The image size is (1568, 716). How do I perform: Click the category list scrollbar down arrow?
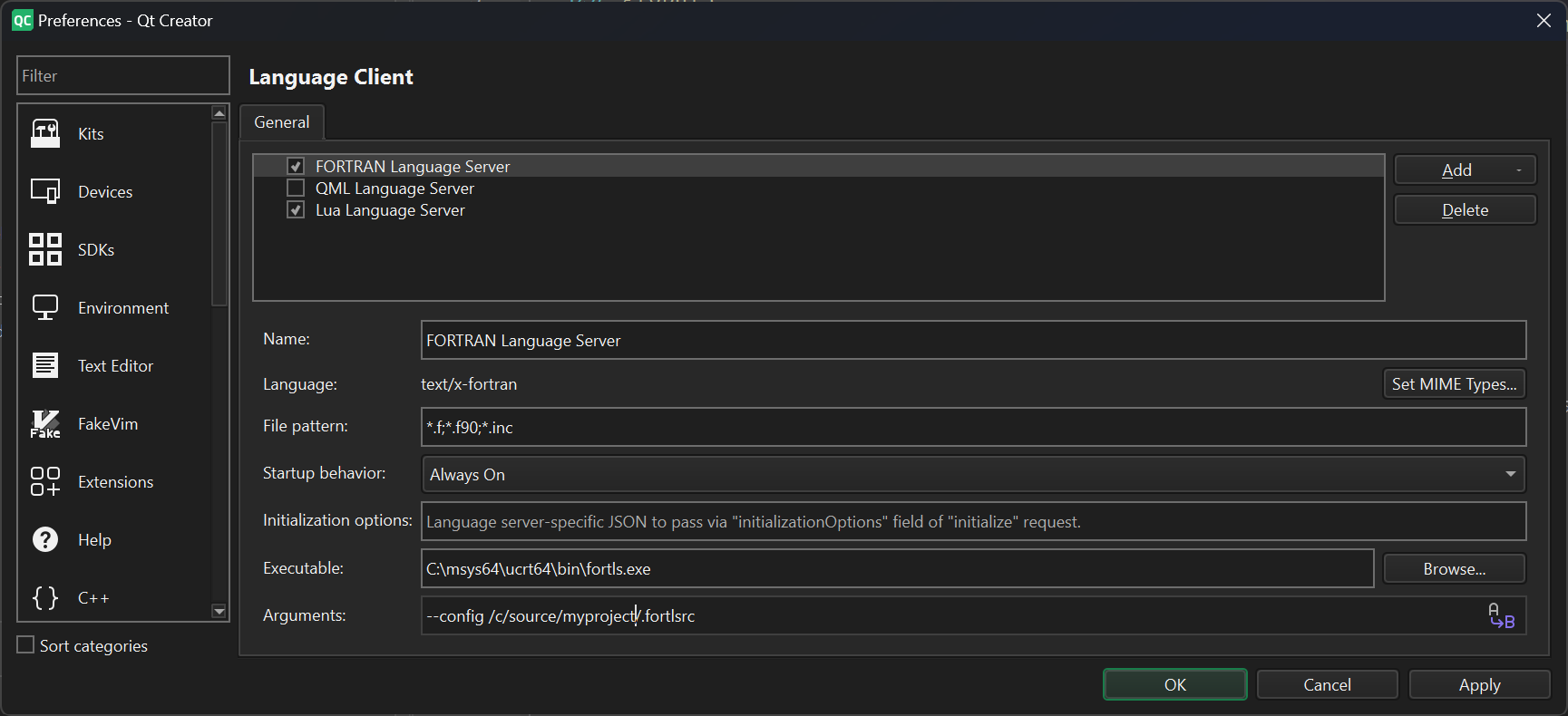219,611
